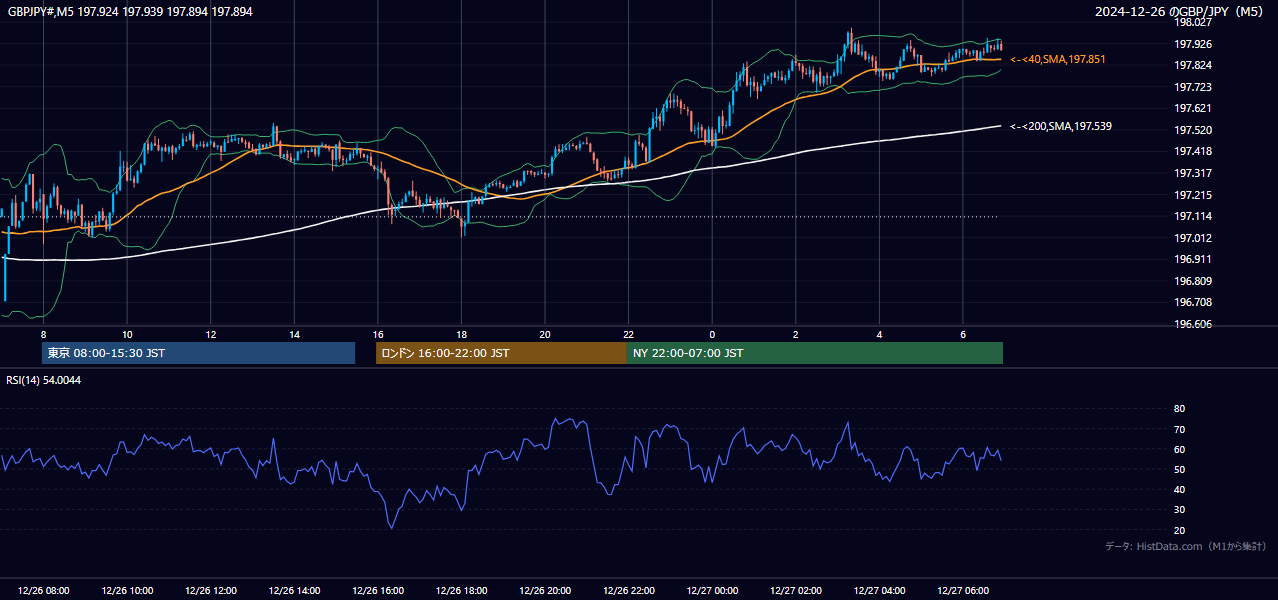
Task: Click hour tick 18 under the price chart
Action: click(461, 335)
